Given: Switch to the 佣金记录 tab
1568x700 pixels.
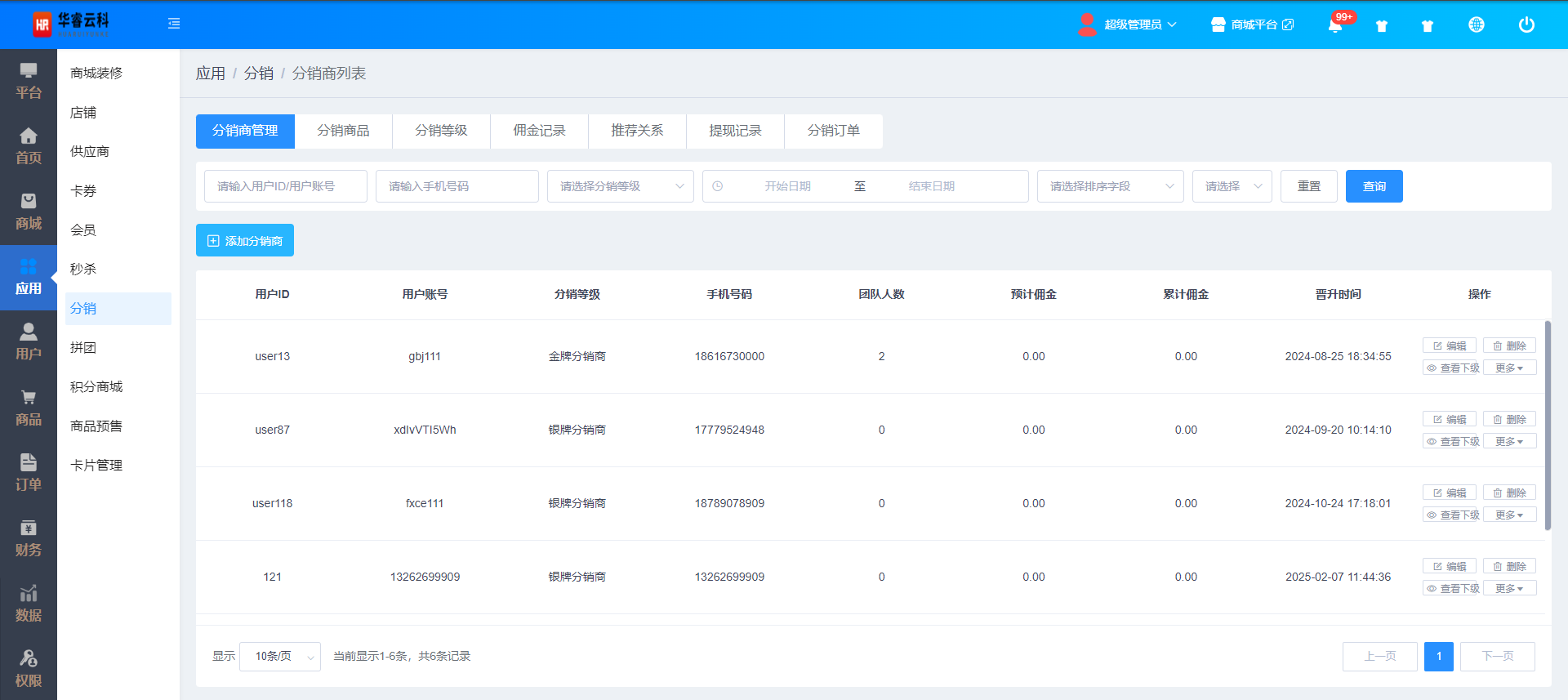Looking at the screenshot, I should [x=539, y=131].
